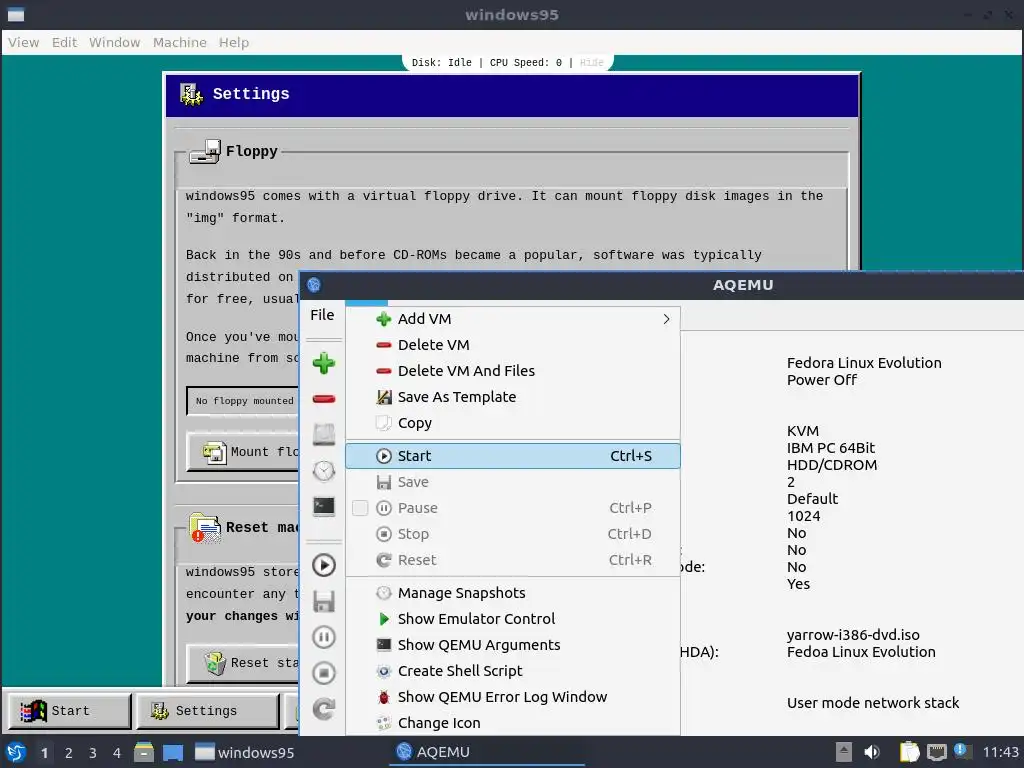Screen dimensions: 1024x768
Task: Click the blue desktop icon in panel
Action: pyautogui.click(x=173, y=752)
